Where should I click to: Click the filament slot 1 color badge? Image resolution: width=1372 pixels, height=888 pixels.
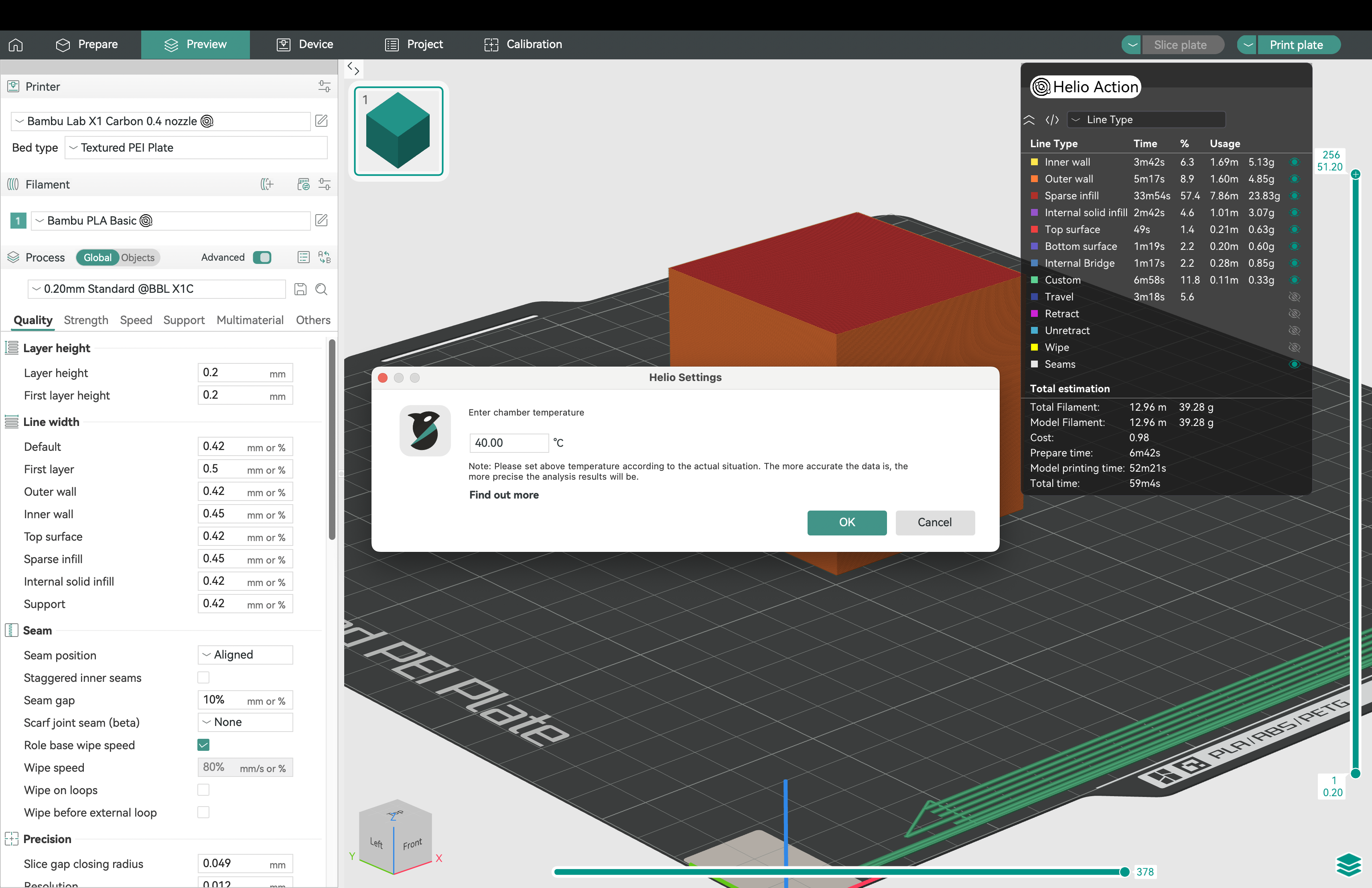18,221
